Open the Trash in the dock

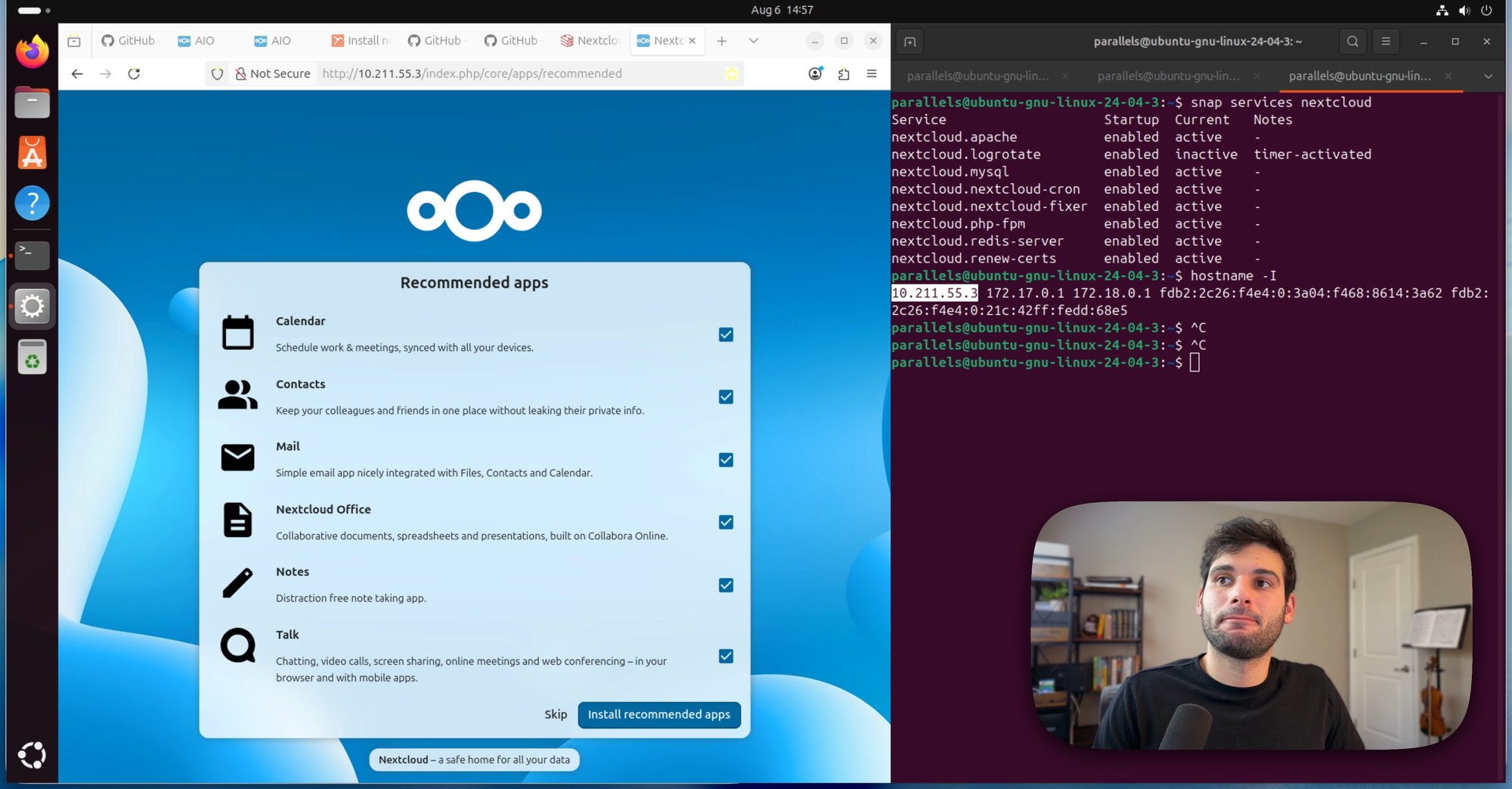[x=32, y=357]
